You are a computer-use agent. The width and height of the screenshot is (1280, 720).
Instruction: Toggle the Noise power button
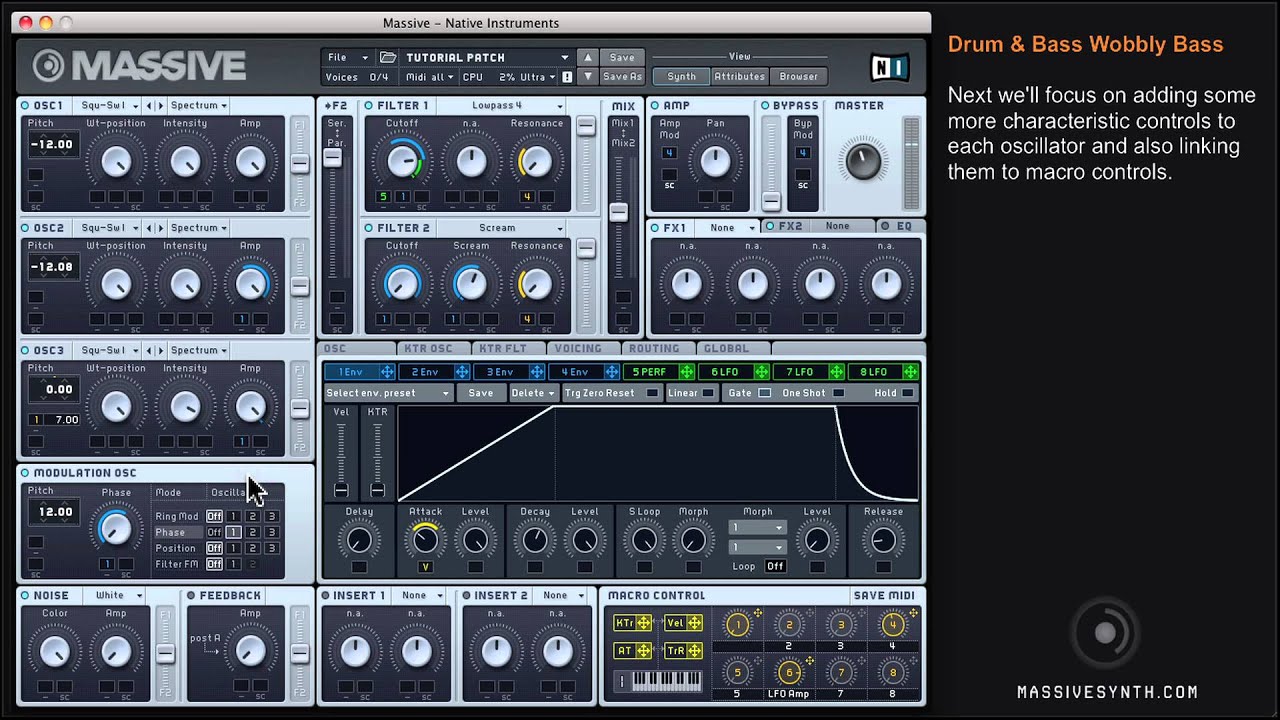25,595
